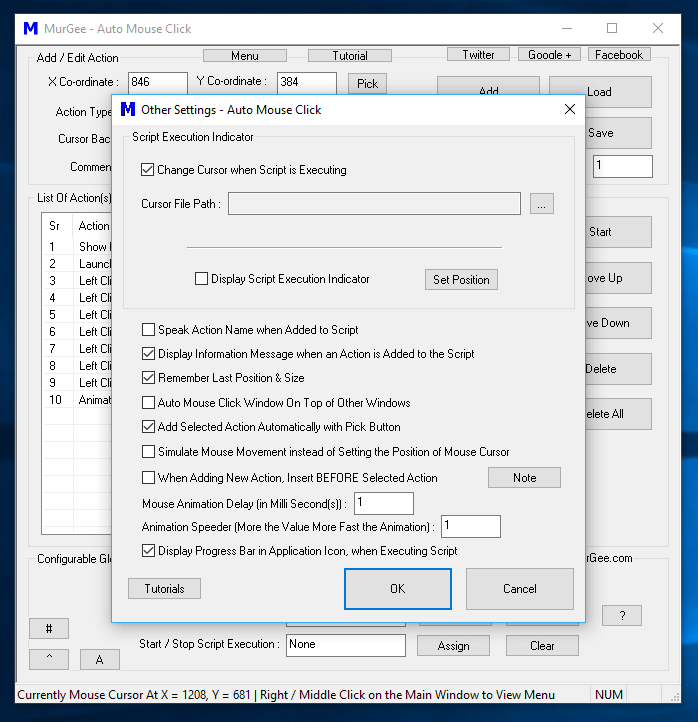Cancel the Other Settings dialog
The image size is (698, 722).
pos(520,589)
